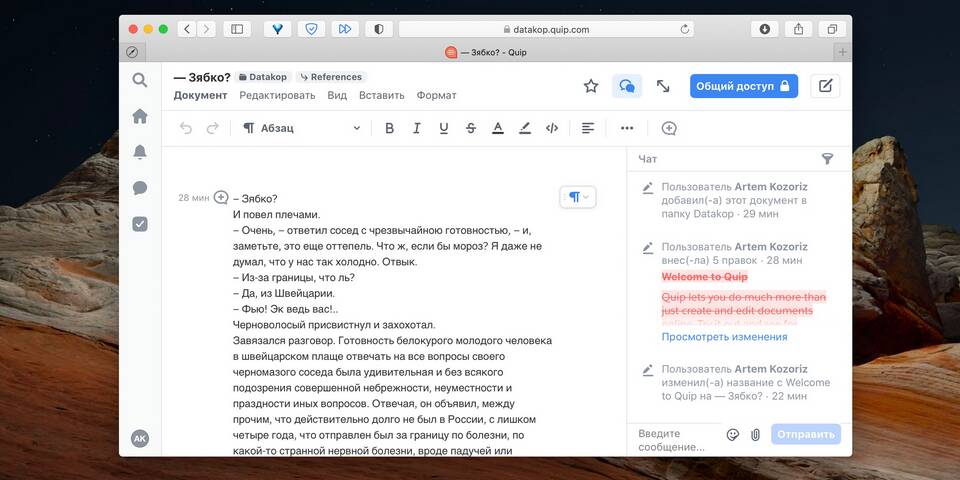Viewport: 960px width, 480px height.
Task: Toggle underline formatting
Action: coord(444,128)
